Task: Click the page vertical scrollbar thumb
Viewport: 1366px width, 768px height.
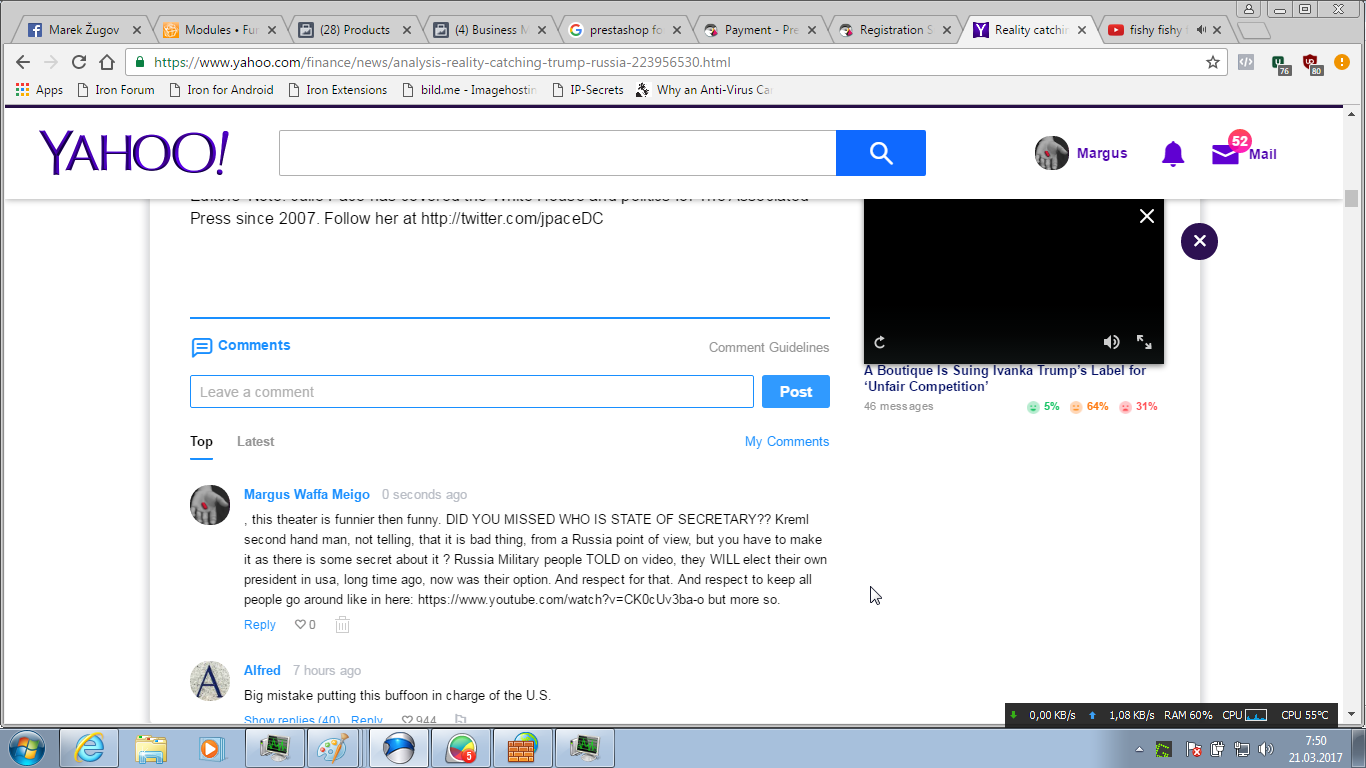Action: pyautogui.click(x=1352, y=198)
